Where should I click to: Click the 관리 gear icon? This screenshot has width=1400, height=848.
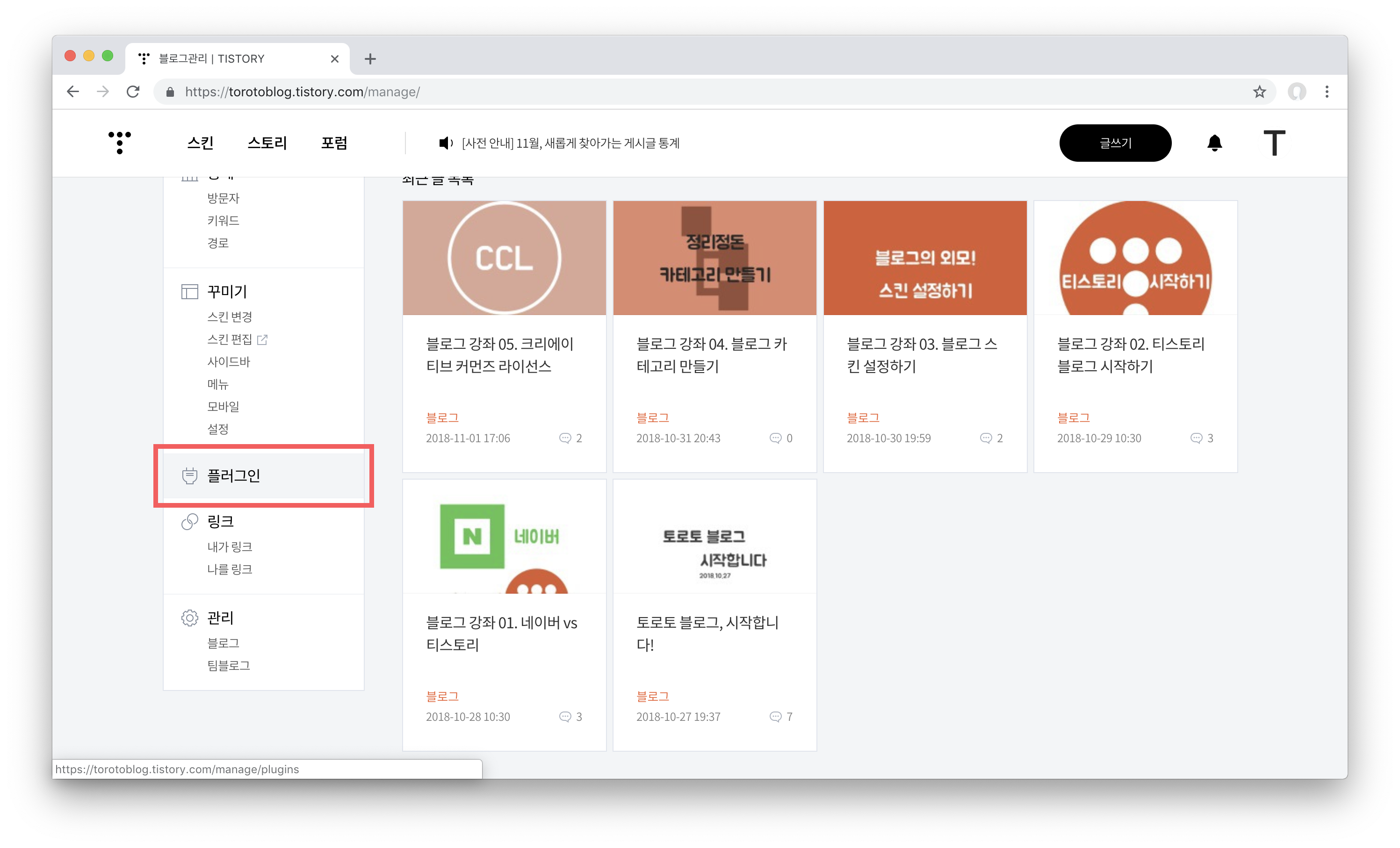point(189,618)
